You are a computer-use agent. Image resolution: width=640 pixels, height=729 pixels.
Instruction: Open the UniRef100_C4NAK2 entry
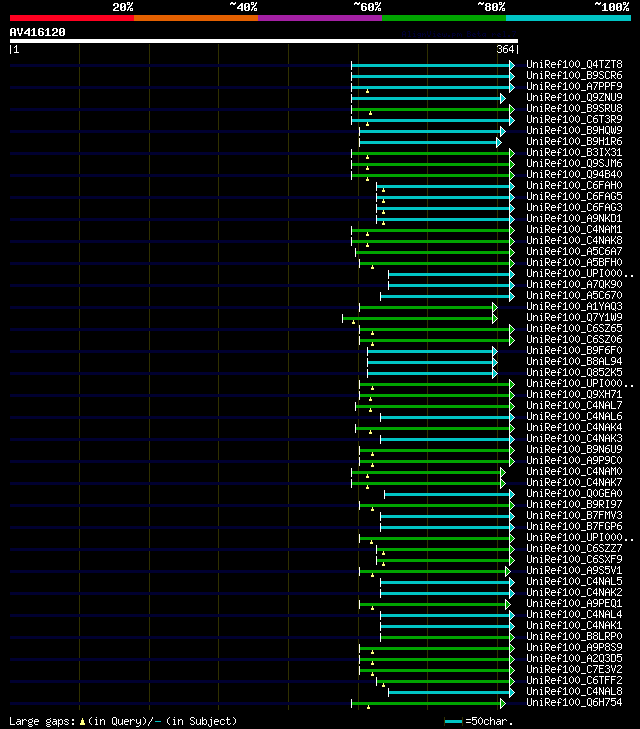click(x=574, y=592)
